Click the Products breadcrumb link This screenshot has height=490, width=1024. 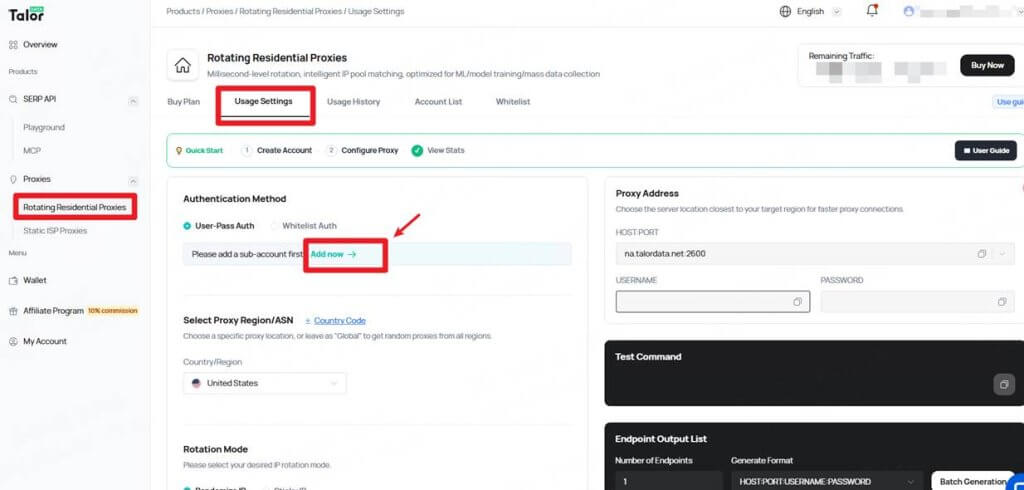(183, 11)
